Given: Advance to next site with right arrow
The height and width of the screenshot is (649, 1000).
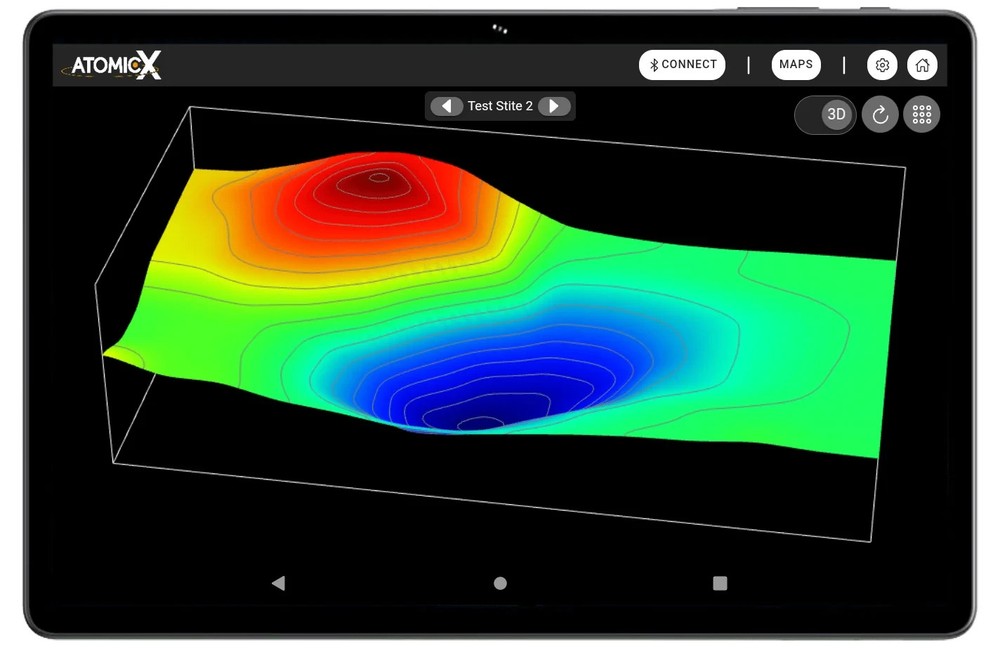Looking at the screenshot, I should (x=553, y=106).
